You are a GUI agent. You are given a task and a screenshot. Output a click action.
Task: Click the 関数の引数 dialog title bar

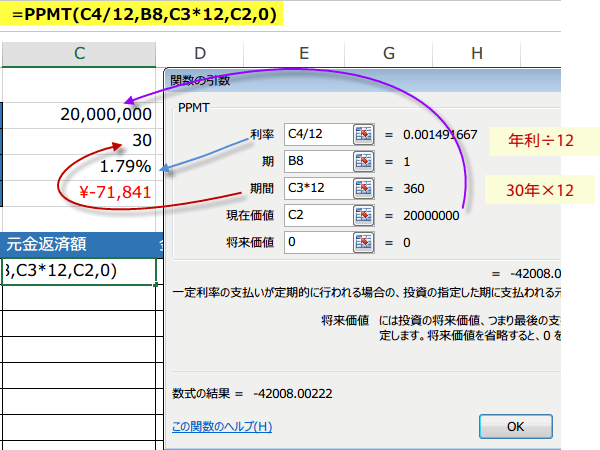[x=364, y=80]
